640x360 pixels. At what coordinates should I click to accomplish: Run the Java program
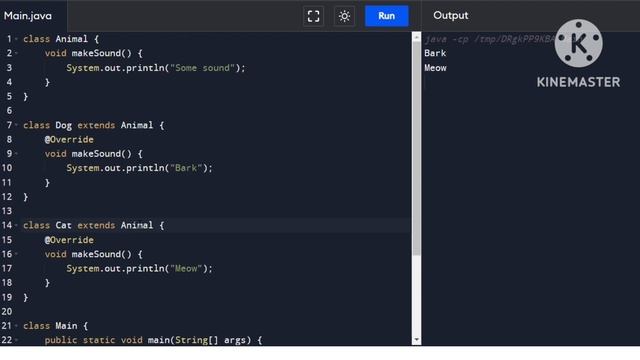[387, 16]
